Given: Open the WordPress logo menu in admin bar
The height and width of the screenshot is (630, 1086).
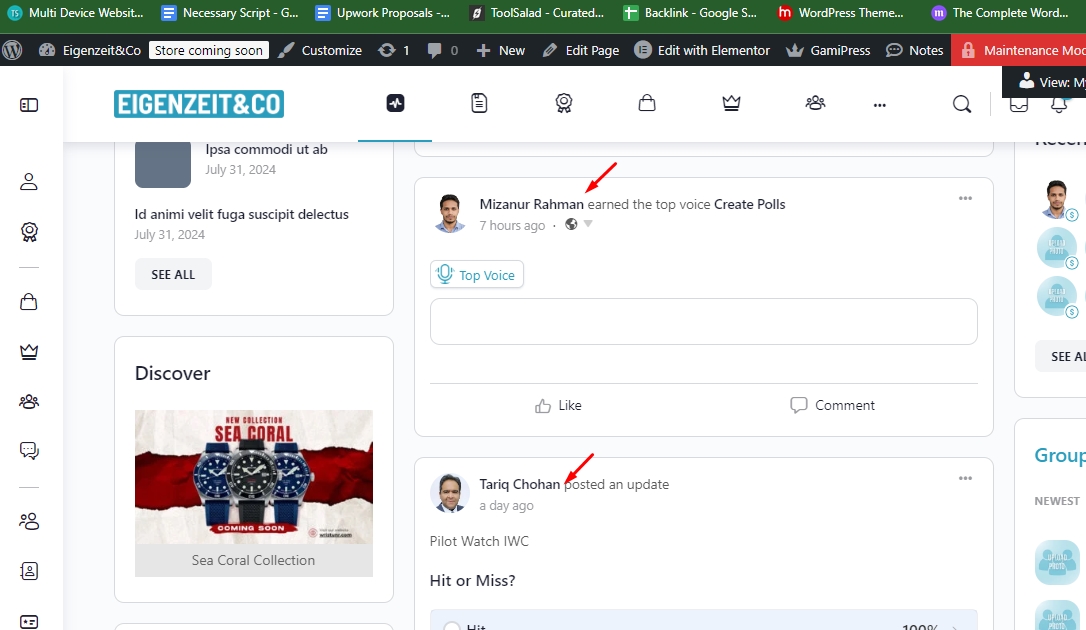Looking at the screenshot, I should tap(12, 50).
